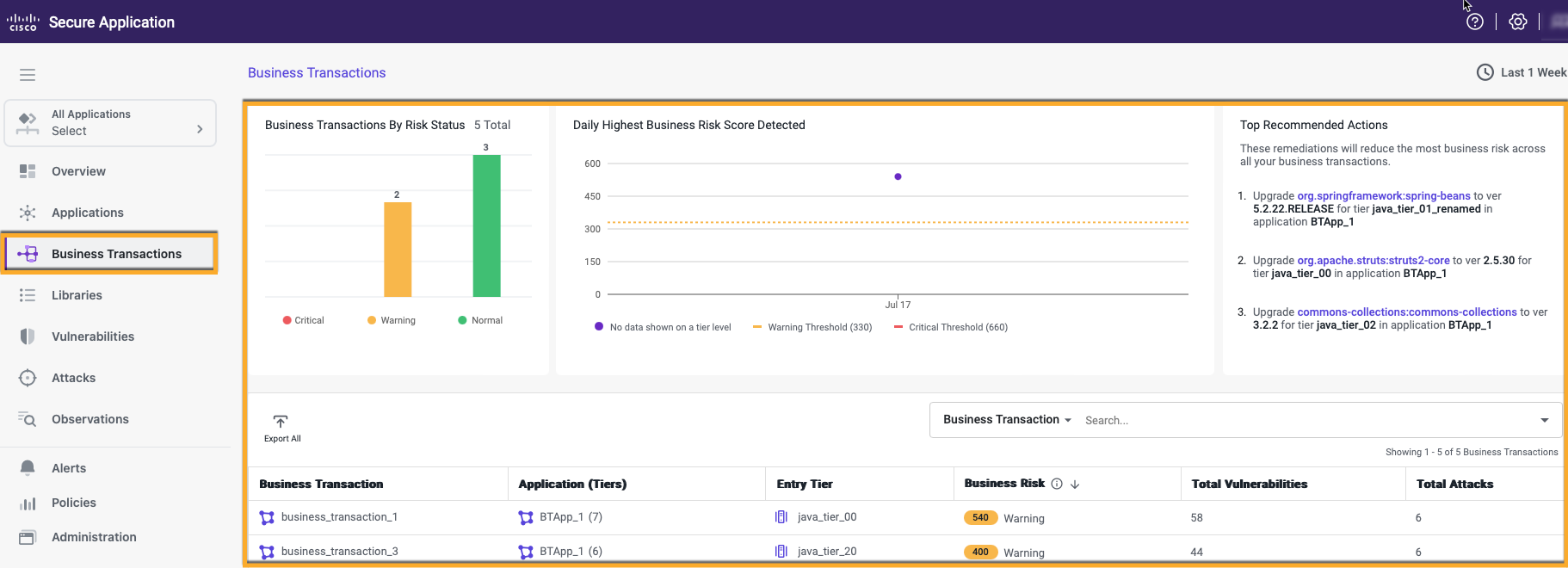This screenshot has width=1568, height=568.
Task: Open the Business Transaction filter dropdown
Action: 1007,420
